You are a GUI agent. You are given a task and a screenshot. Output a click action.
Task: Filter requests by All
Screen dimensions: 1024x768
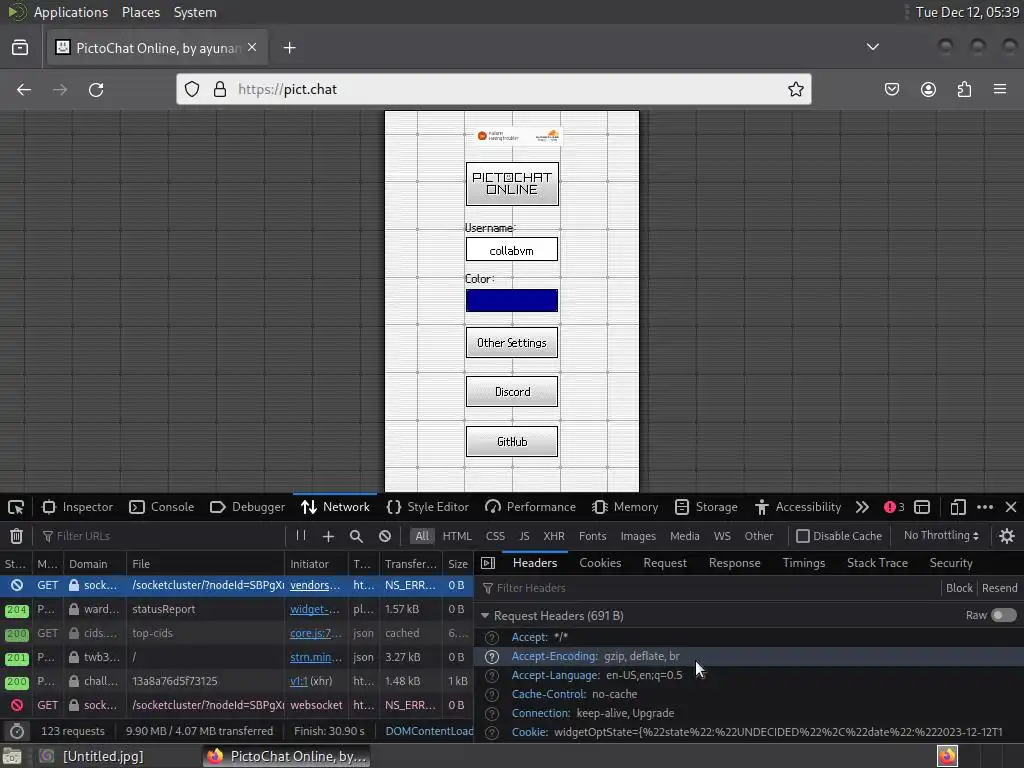tap(422, 536)
